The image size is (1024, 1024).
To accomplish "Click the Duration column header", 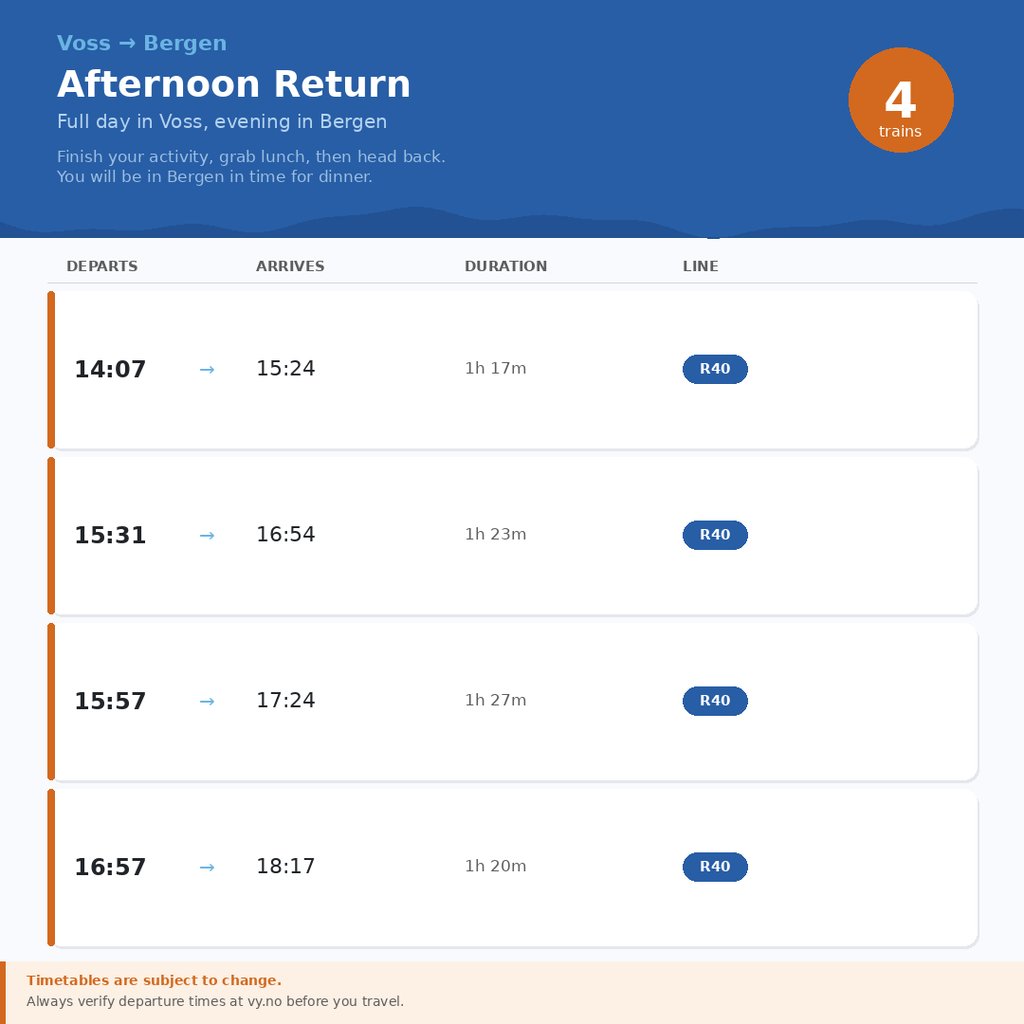I will (505, 266).
